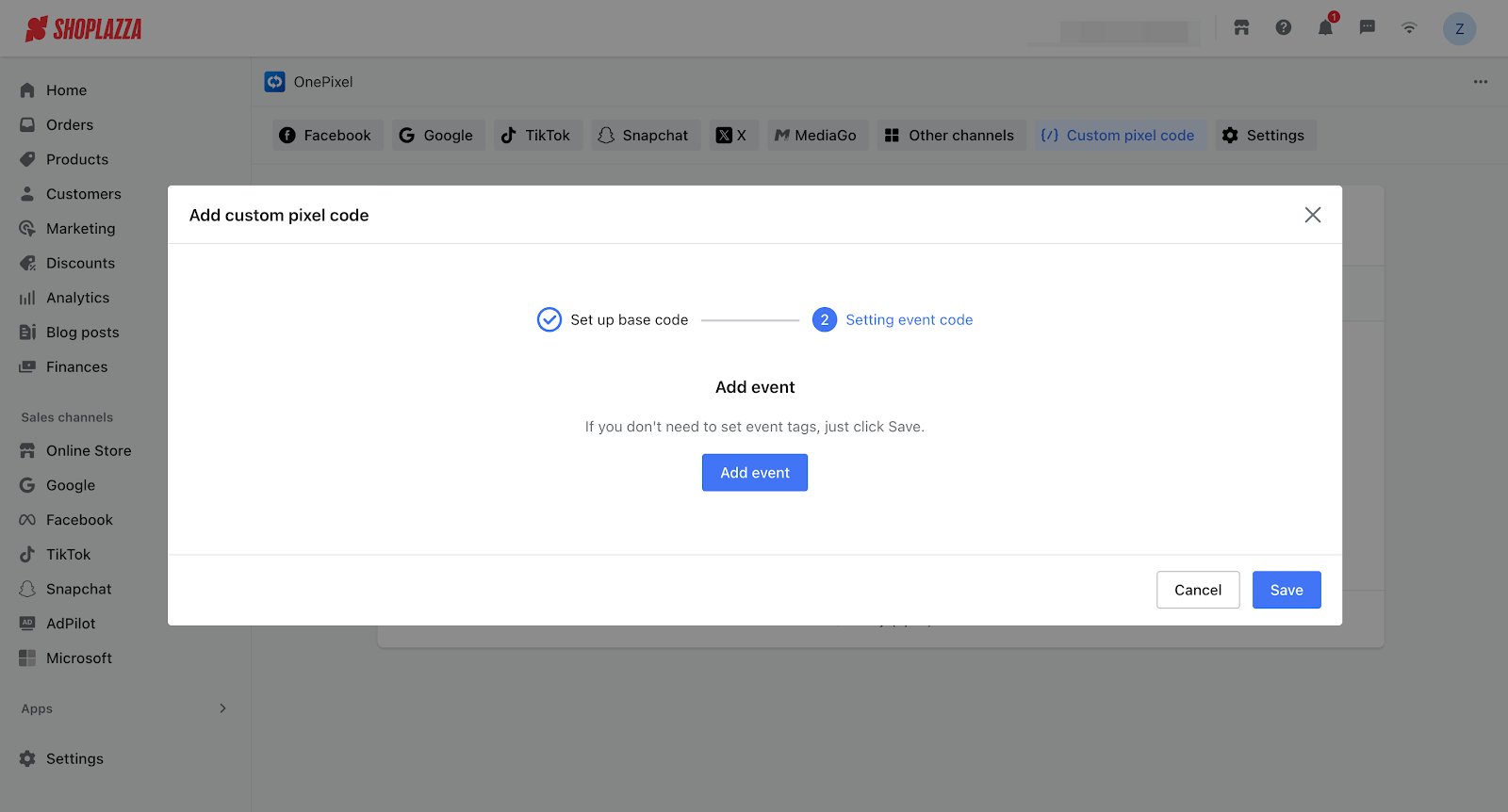Click the Shoplazza logo
Screen dimensions: 1508x812
coord(84,29)
